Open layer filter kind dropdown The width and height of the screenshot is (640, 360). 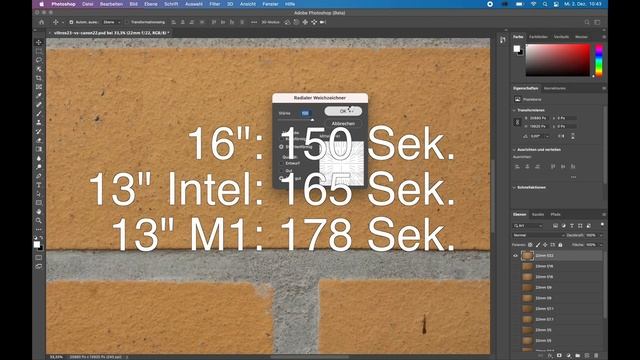pos(528,226)
